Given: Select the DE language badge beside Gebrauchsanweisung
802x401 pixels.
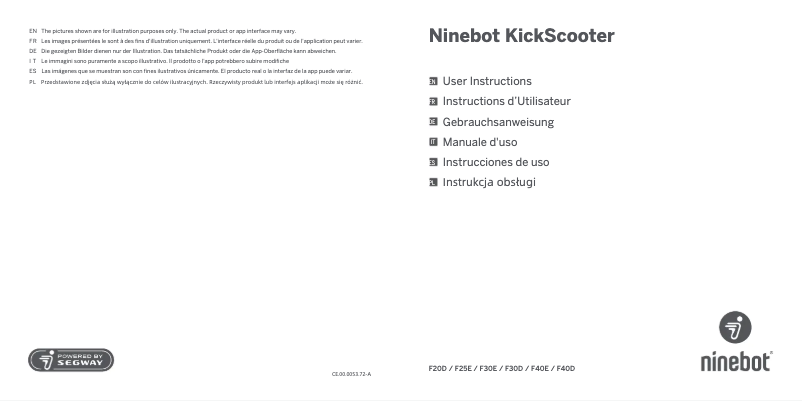Looking at the screenshot, I should pyautogui.click(x=433, y=122).
